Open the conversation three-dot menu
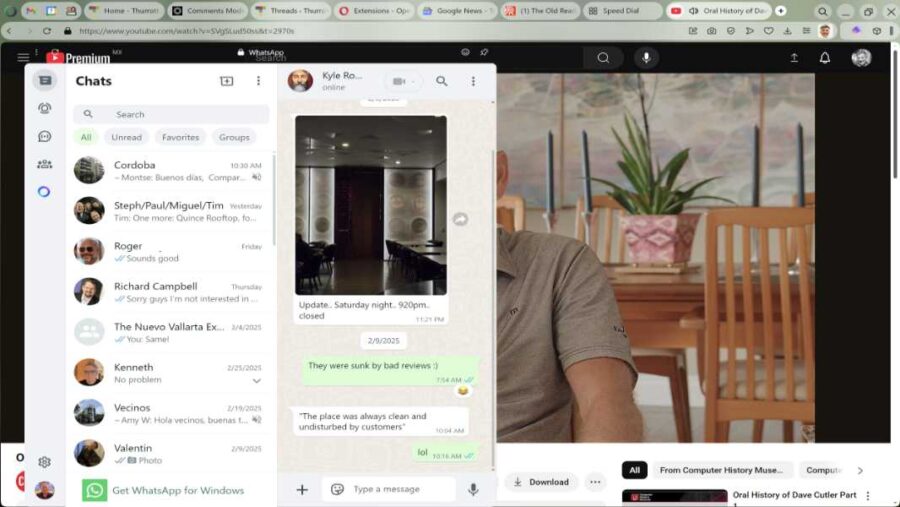Image resolution: width=900 pixels, height=507 pixels. 473,82
